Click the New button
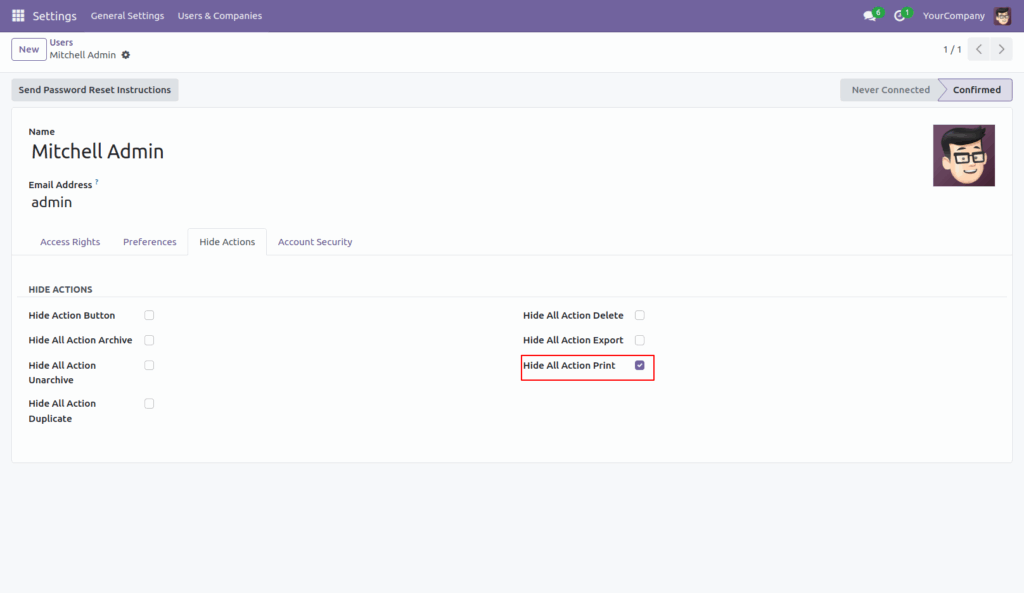This screenshot has width=1024, height=593. 27,48
